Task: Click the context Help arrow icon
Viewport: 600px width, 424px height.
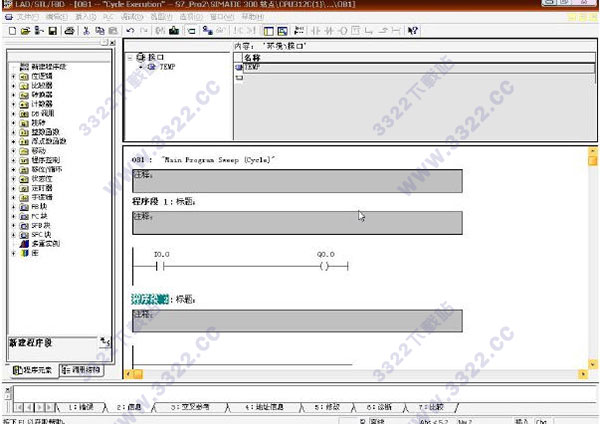Action: click(x=413, y=31)
